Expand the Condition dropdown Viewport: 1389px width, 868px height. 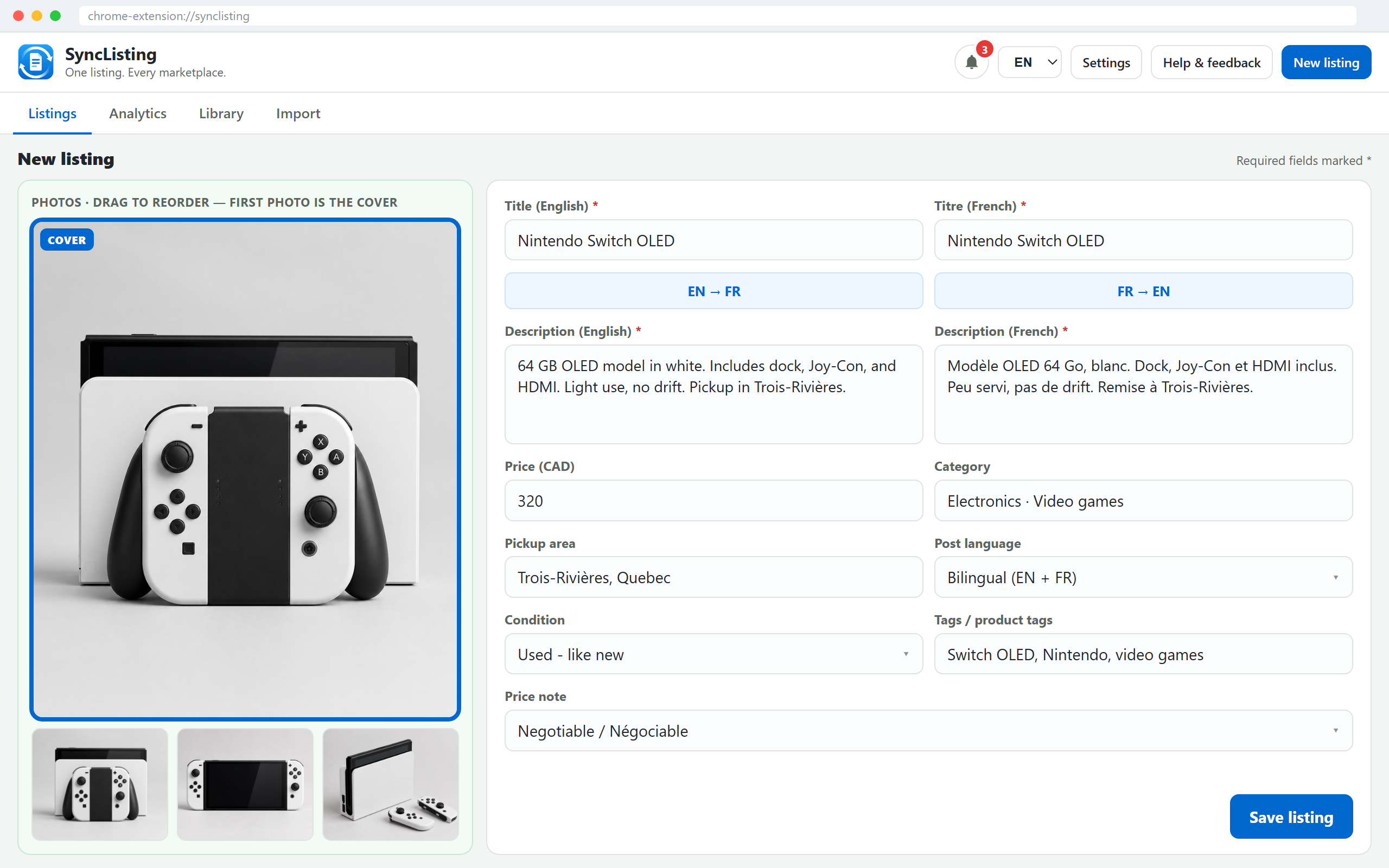[x=713, y=654]
